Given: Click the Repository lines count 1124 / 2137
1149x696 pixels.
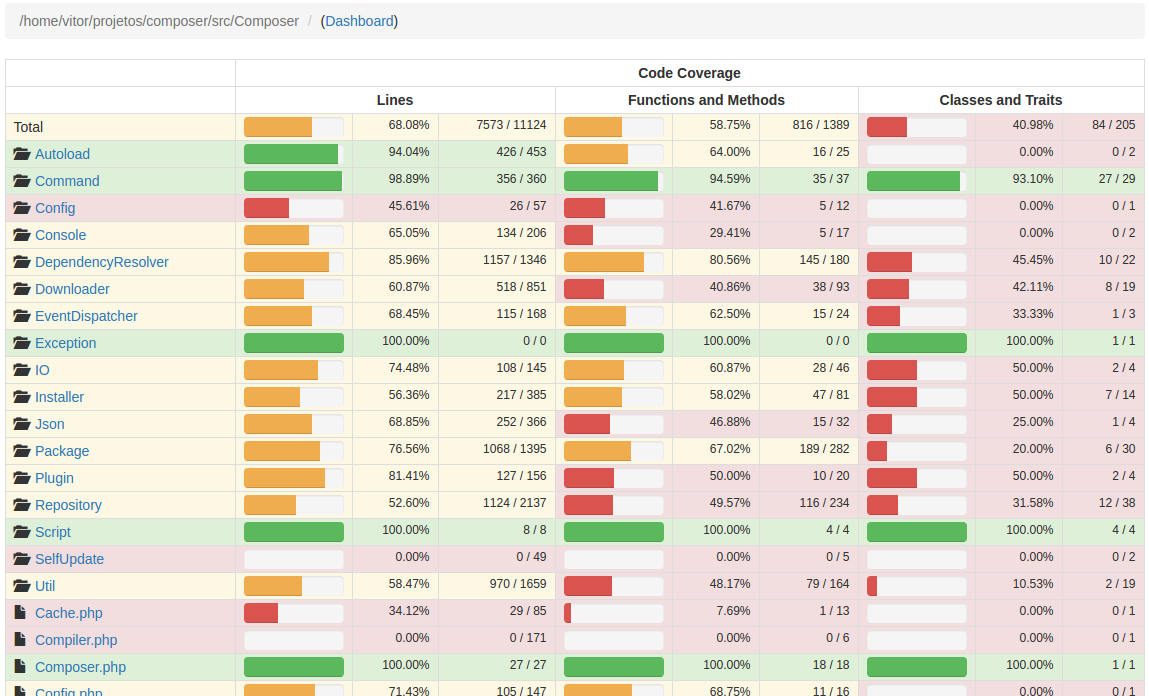Looking at the screenshot, I should tap(514, 503).
